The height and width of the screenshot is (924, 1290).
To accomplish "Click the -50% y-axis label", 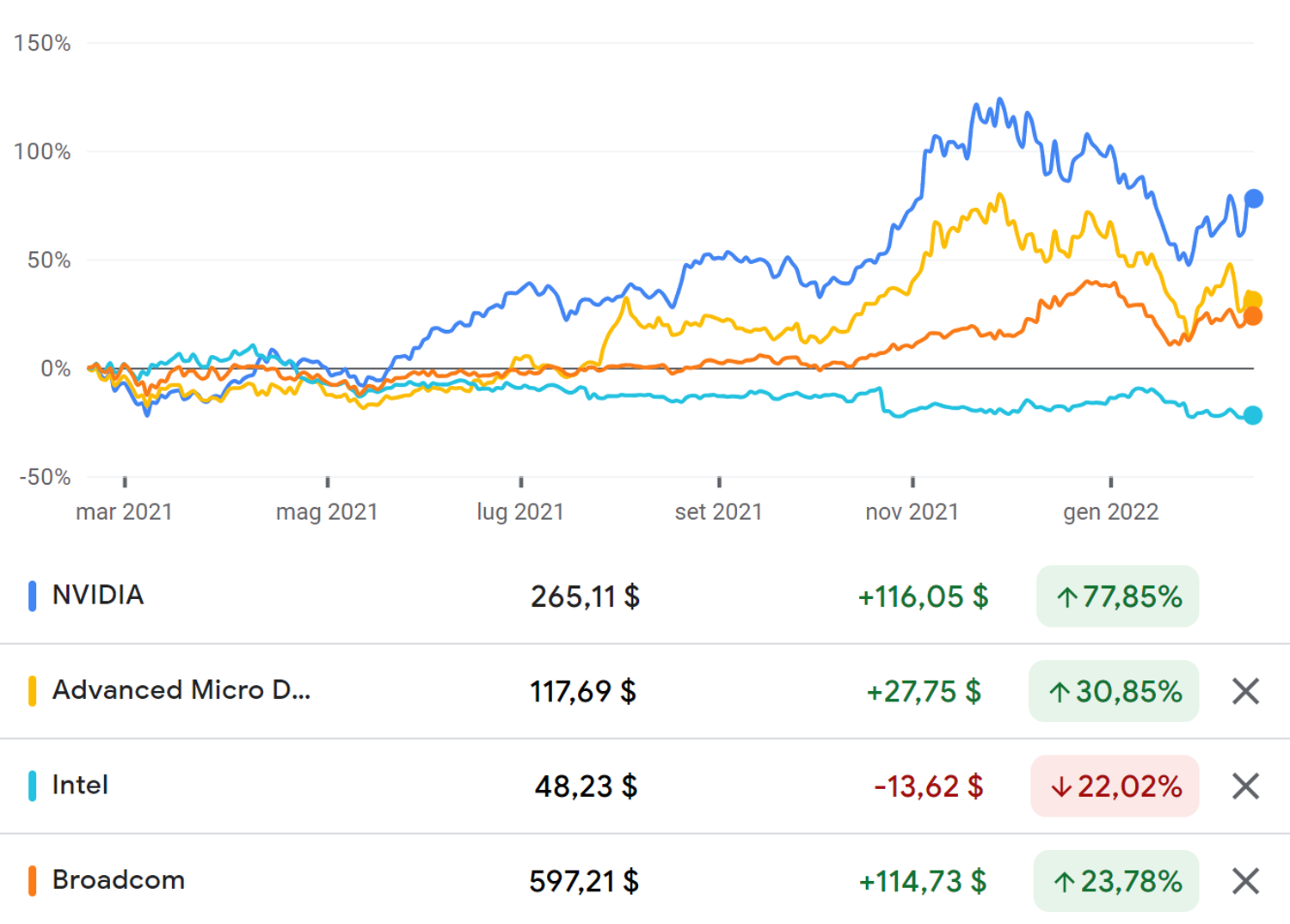I will tap(45, 477).
